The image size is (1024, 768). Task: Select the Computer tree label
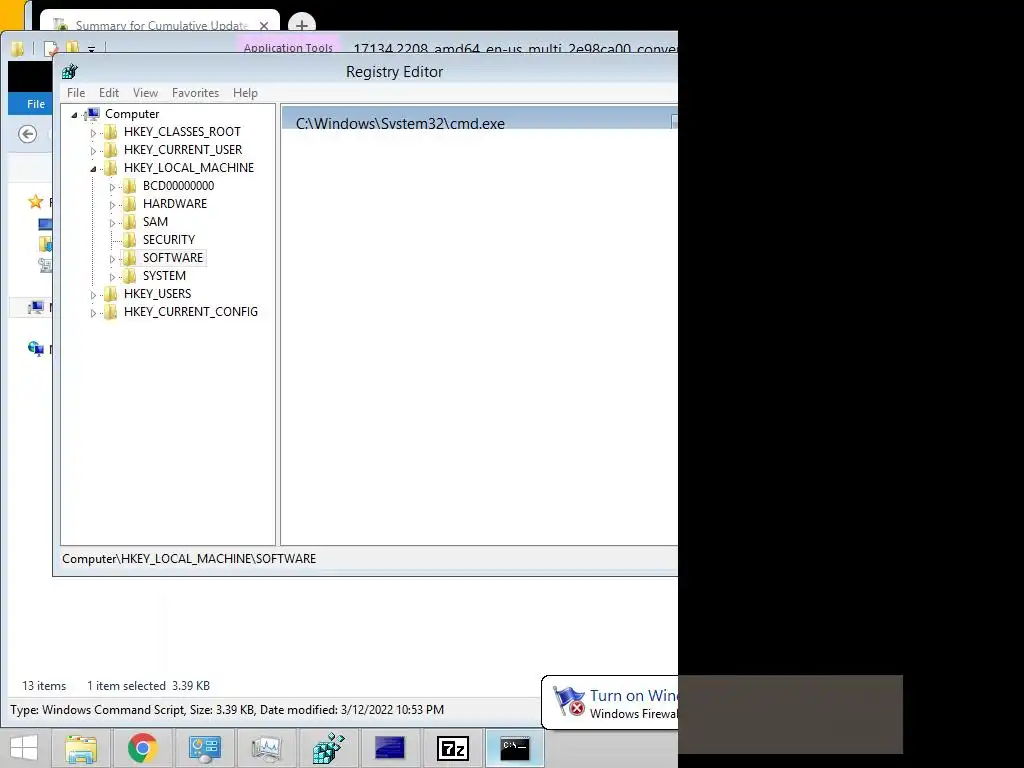click(132, 114)
